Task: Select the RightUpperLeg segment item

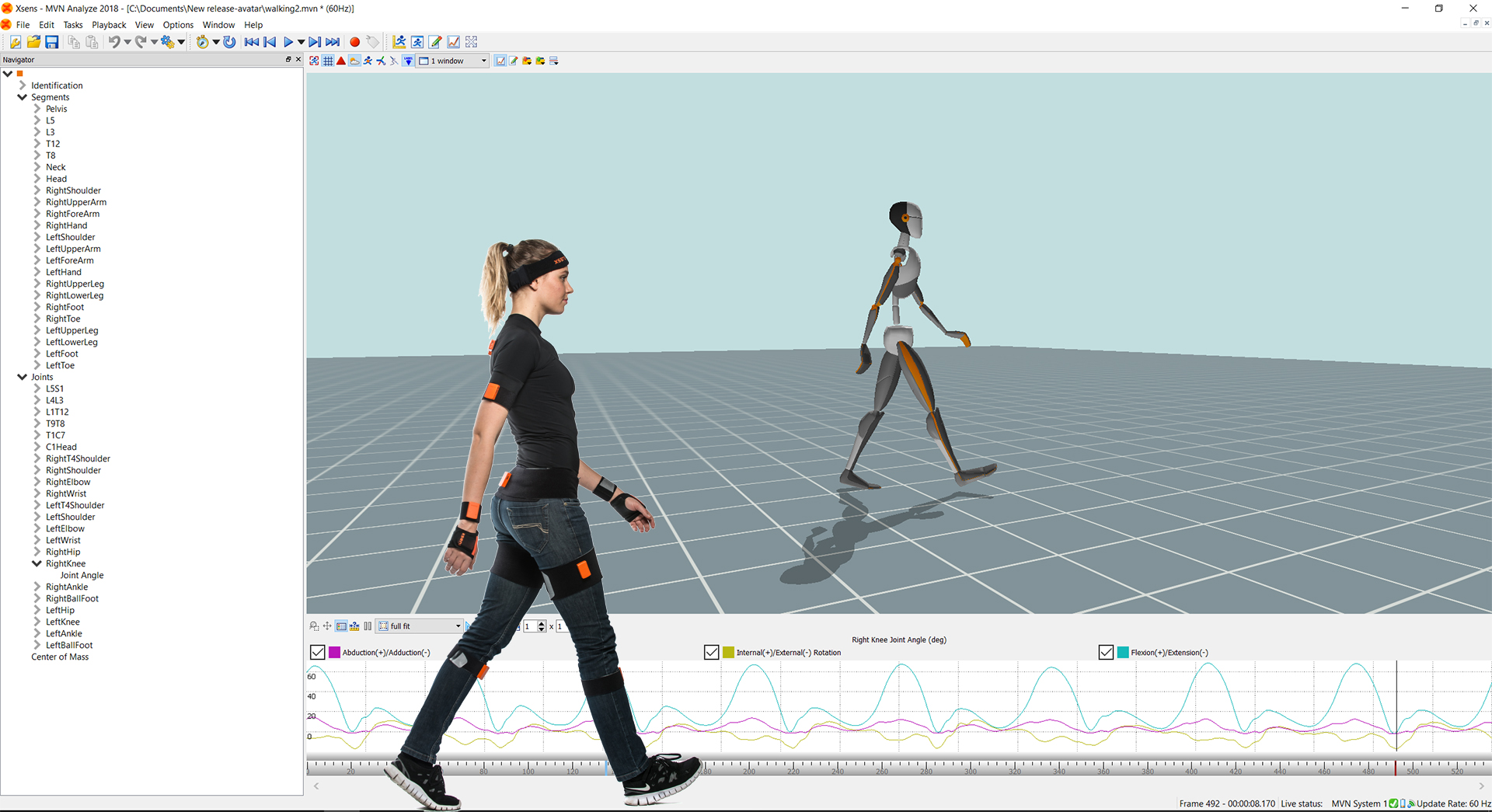Action: pos(75,284)
